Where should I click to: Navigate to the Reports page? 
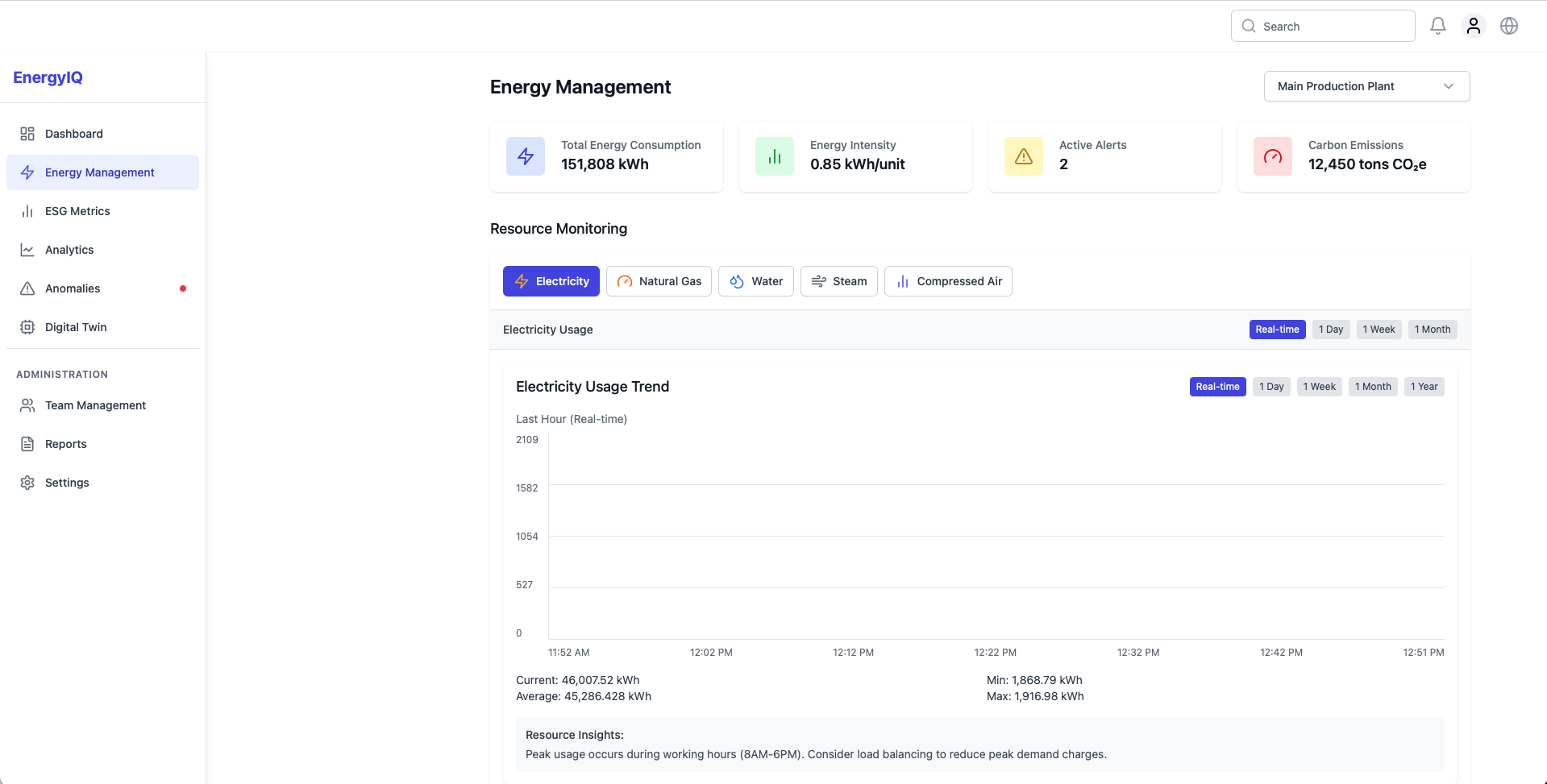[x=65, y=444]
